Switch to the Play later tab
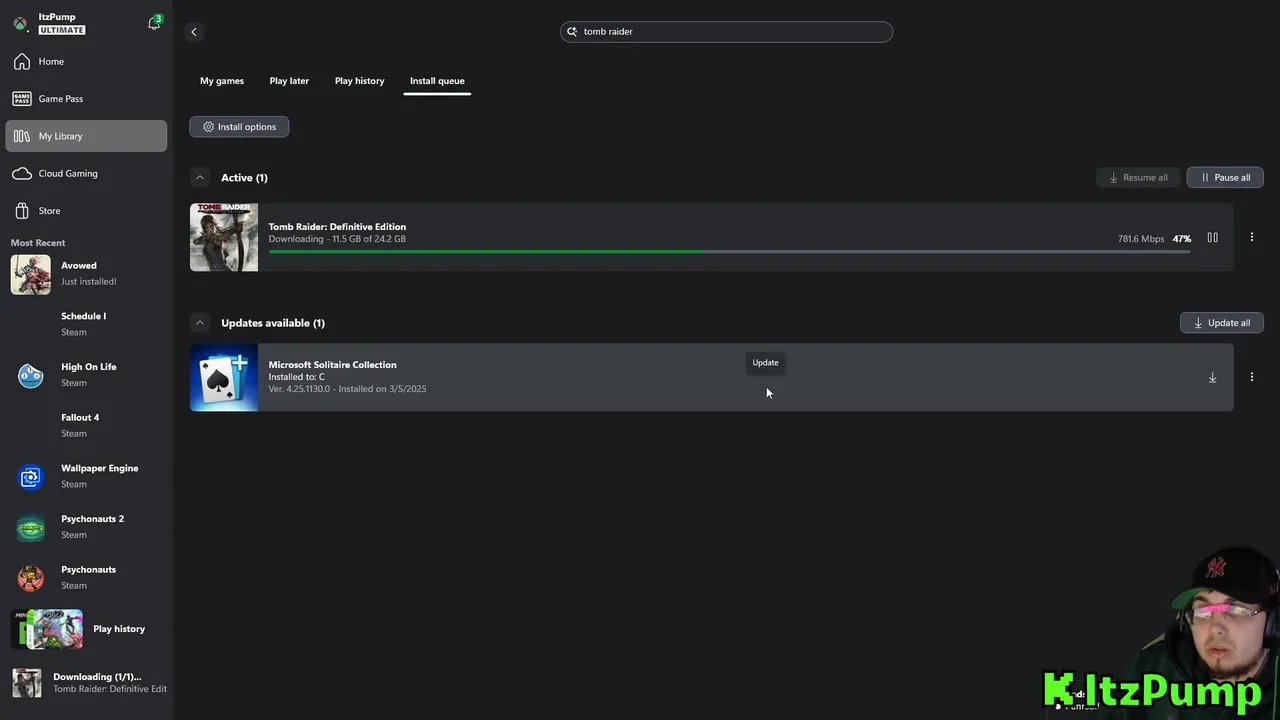The image size is (1280, 720). pyautogui.click(x=289, y=81)
